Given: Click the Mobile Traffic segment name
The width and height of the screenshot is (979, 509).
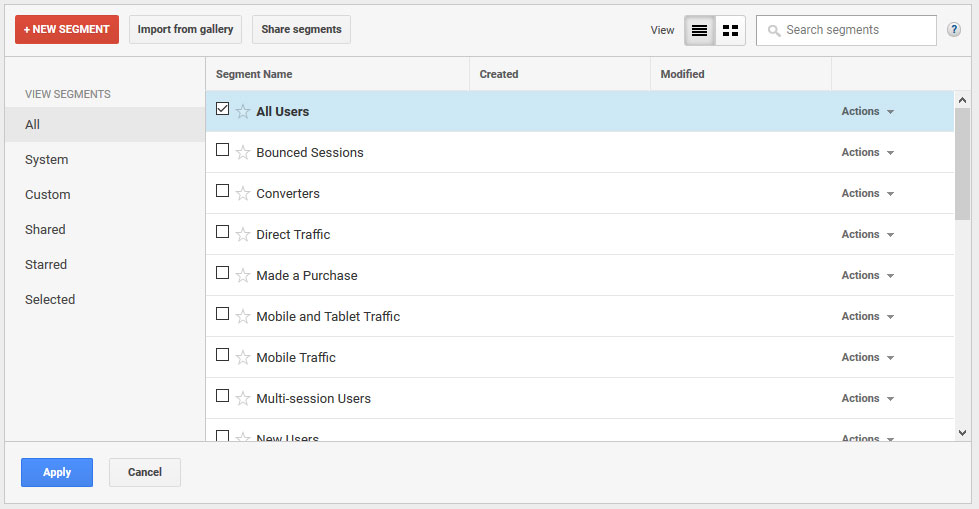Looking at the screenshot, I should pyautogui.click(x=296, y=357).
